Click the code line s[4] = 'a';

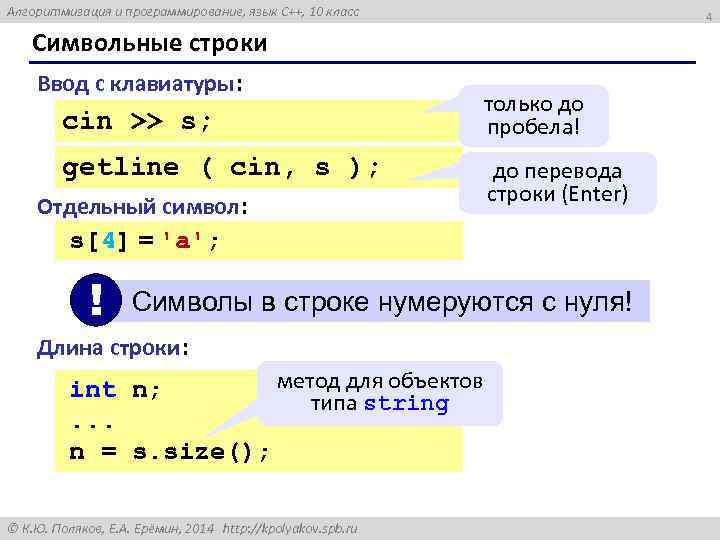pos(144,240)
